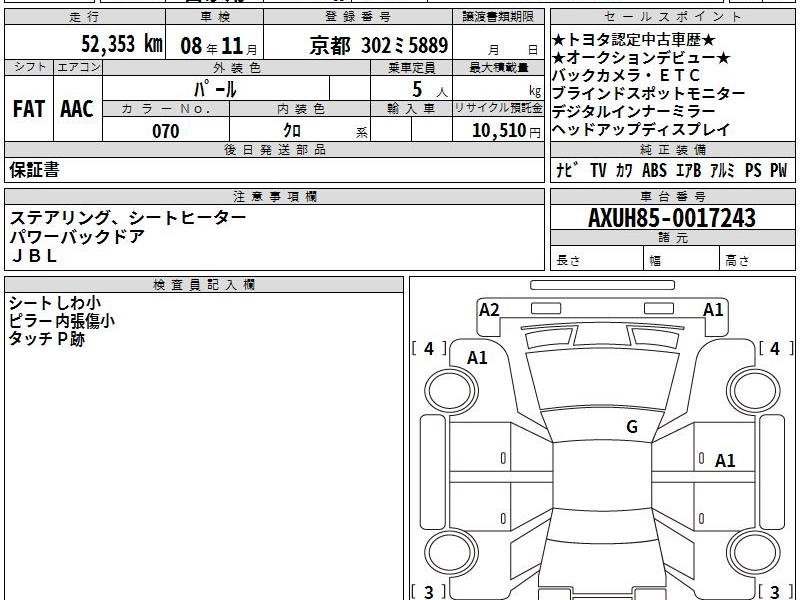
Task: Select exterior color パール
Action: point(215,89)
